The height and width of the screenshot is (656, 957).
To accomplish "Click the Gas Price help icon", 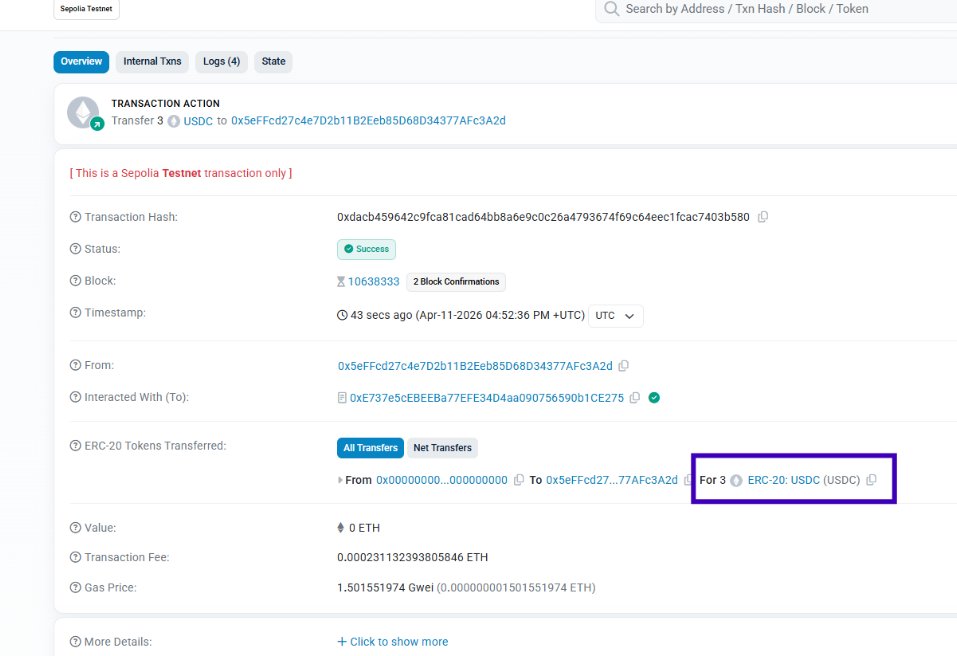I will pos(75,588).
